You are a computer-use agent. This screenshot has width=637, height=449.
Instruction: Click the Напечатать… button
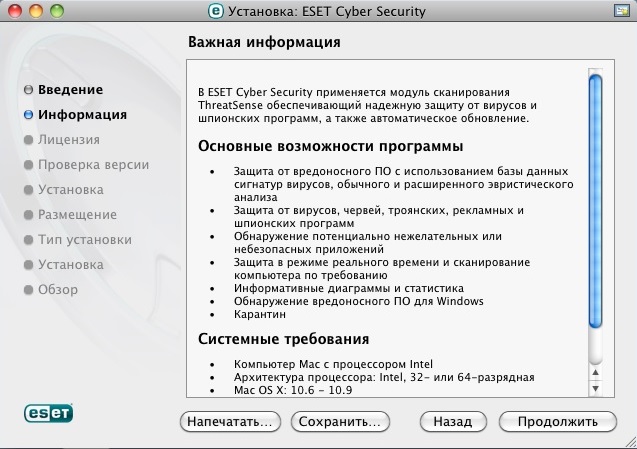click(230, 422)
